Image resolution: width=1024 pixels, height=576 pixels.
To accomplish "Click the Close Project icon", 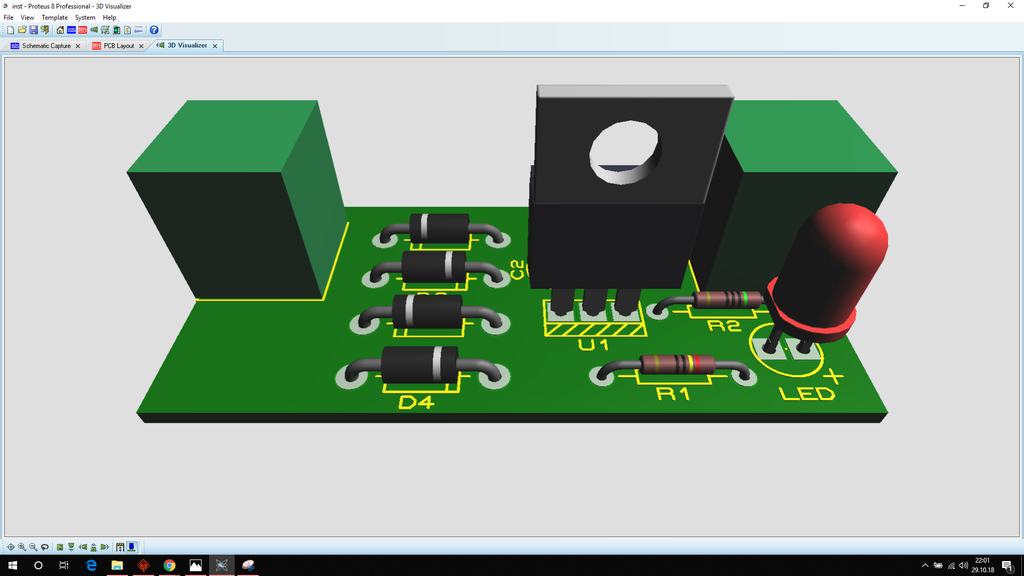I will click(45, 30).
